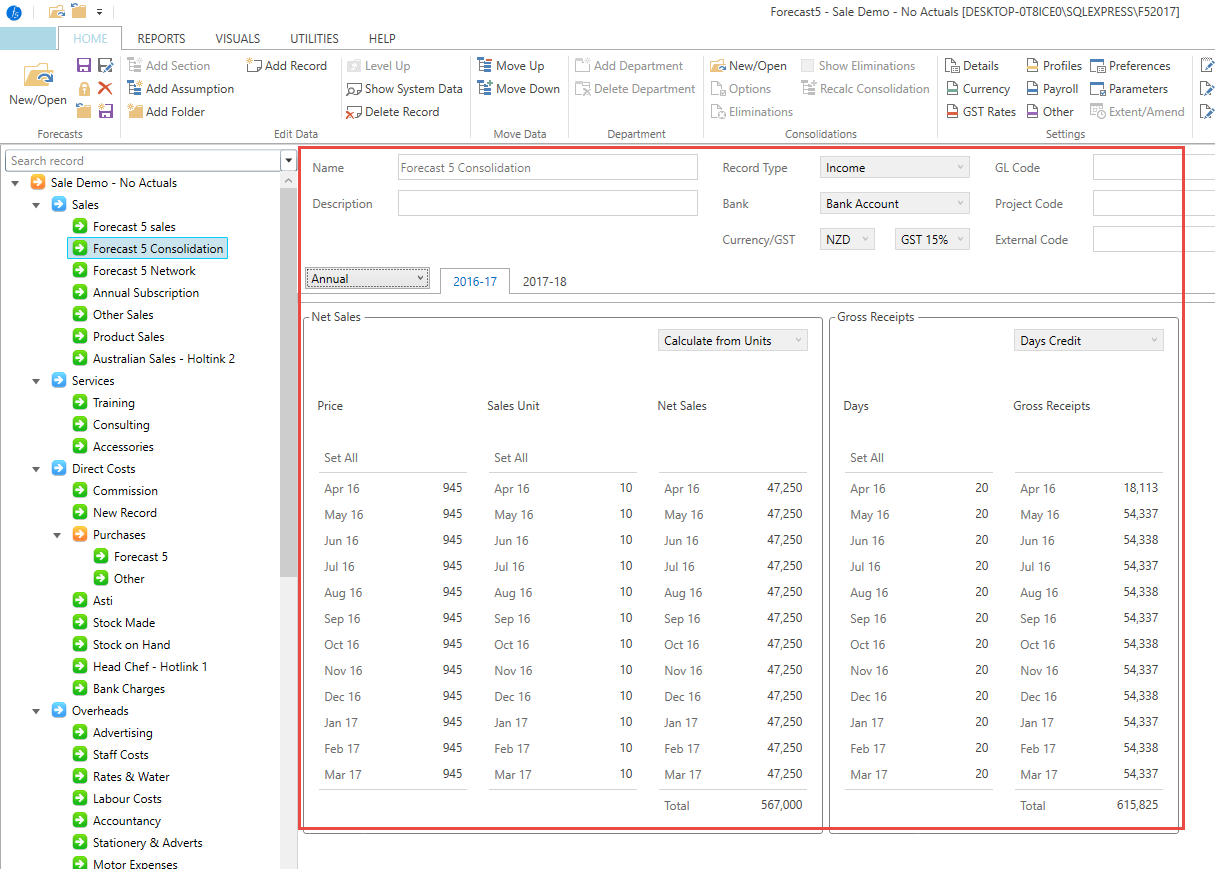Collapse the Purchases folder
Screen dimensions: 1215x869
(x=58, y=535)
